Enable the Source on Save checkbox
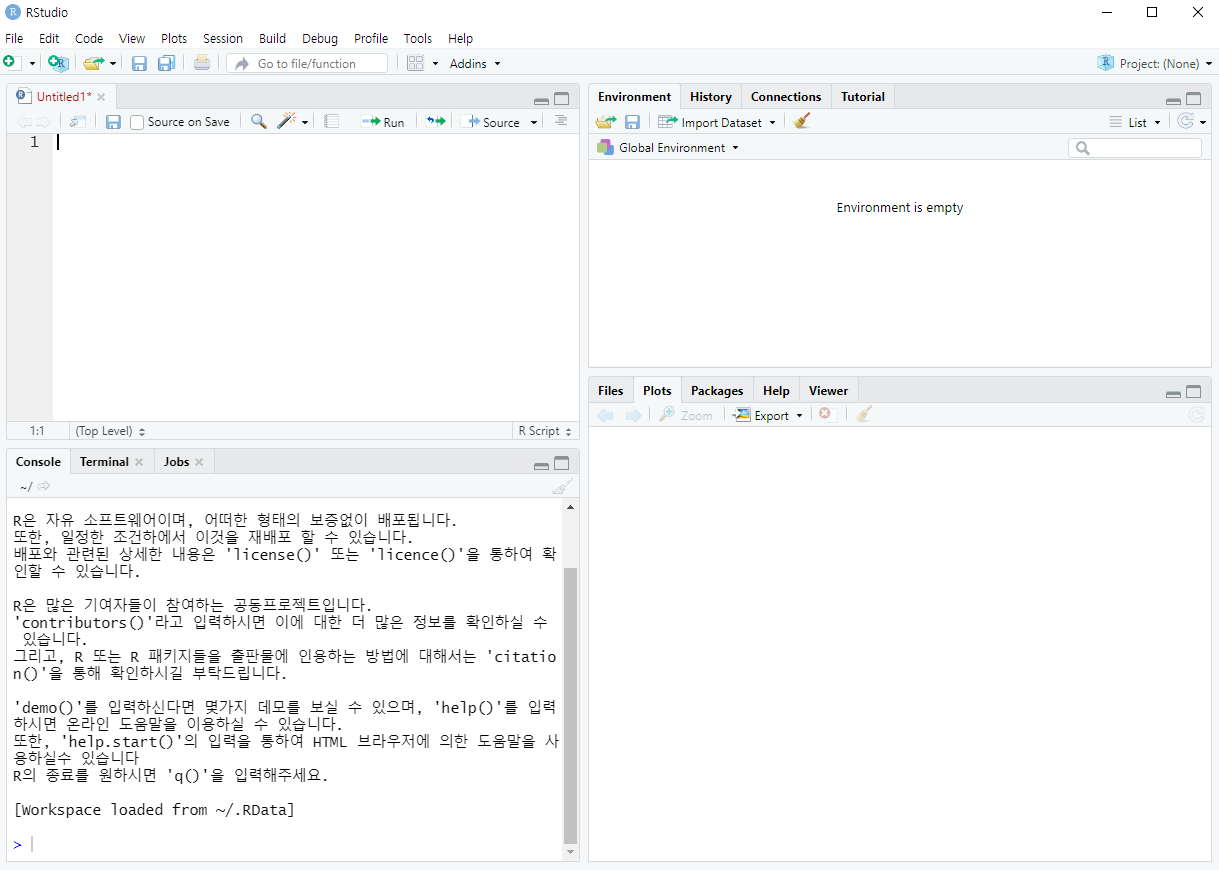1219x870 pixels. point(137,122)
